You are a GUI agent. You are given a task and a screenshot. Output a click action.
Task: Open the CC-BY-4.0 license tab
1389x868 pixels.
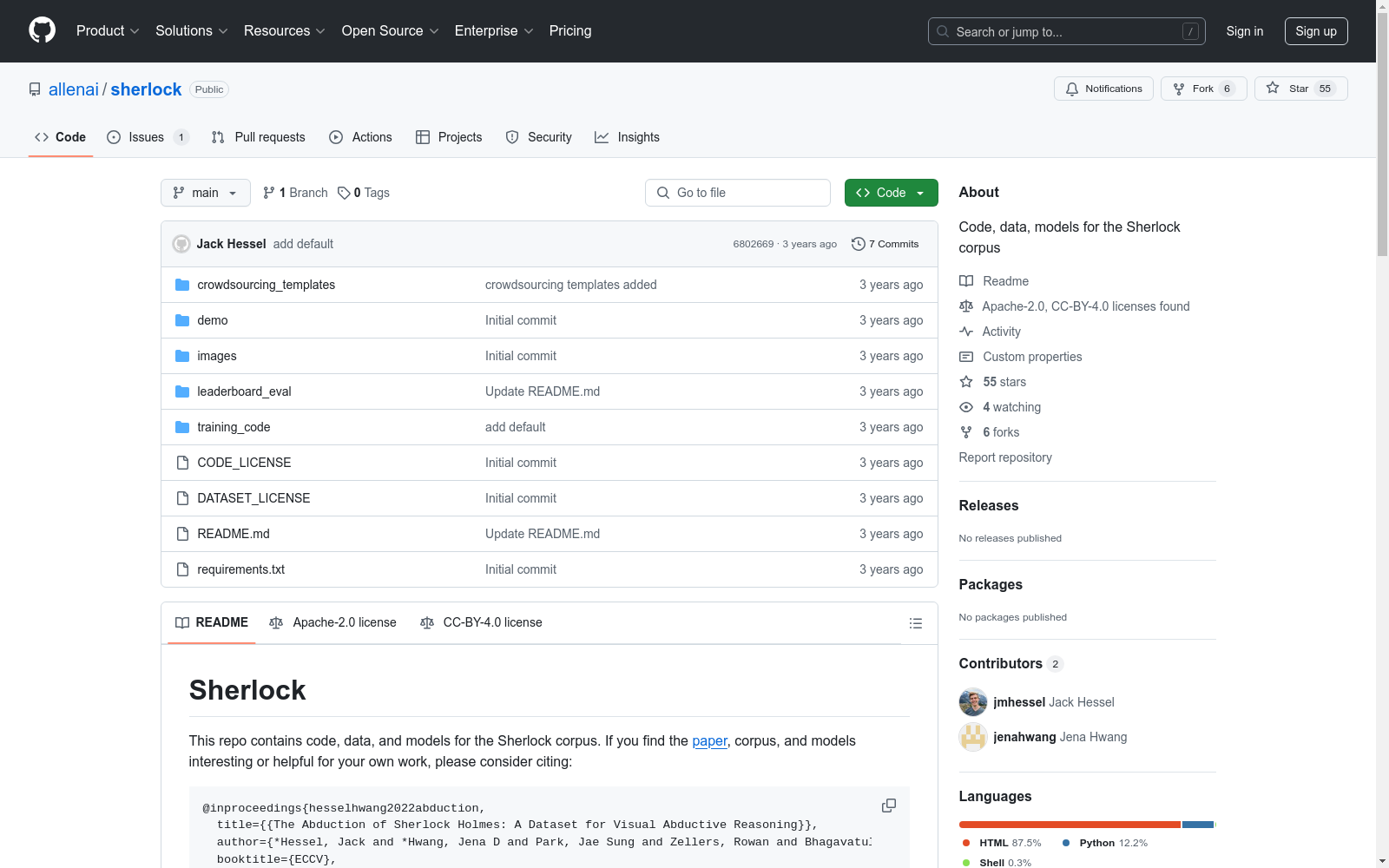(481, 622)
